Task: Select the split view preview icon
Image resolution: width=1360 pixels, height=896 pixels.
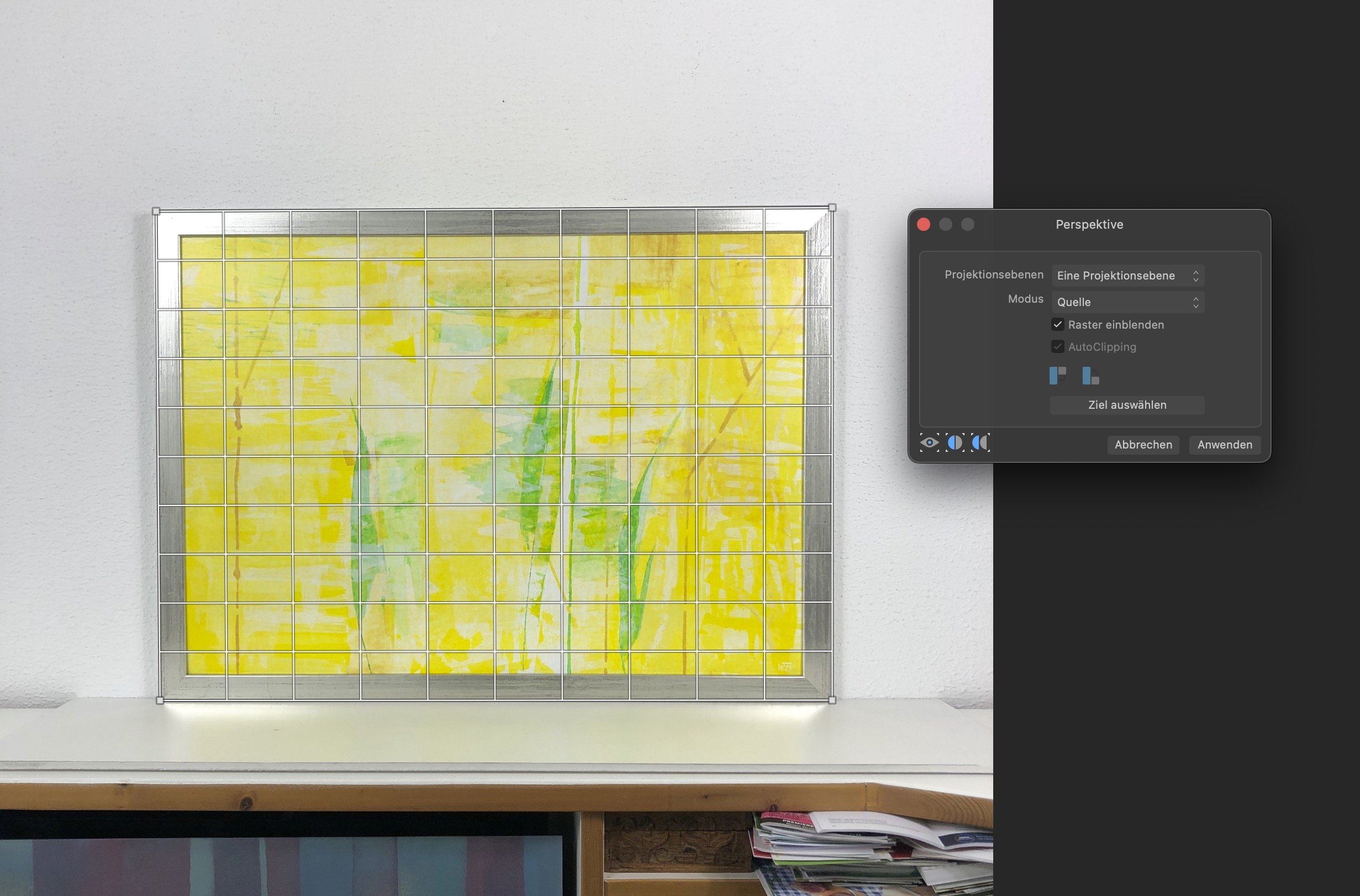Action: pos(955,443)
